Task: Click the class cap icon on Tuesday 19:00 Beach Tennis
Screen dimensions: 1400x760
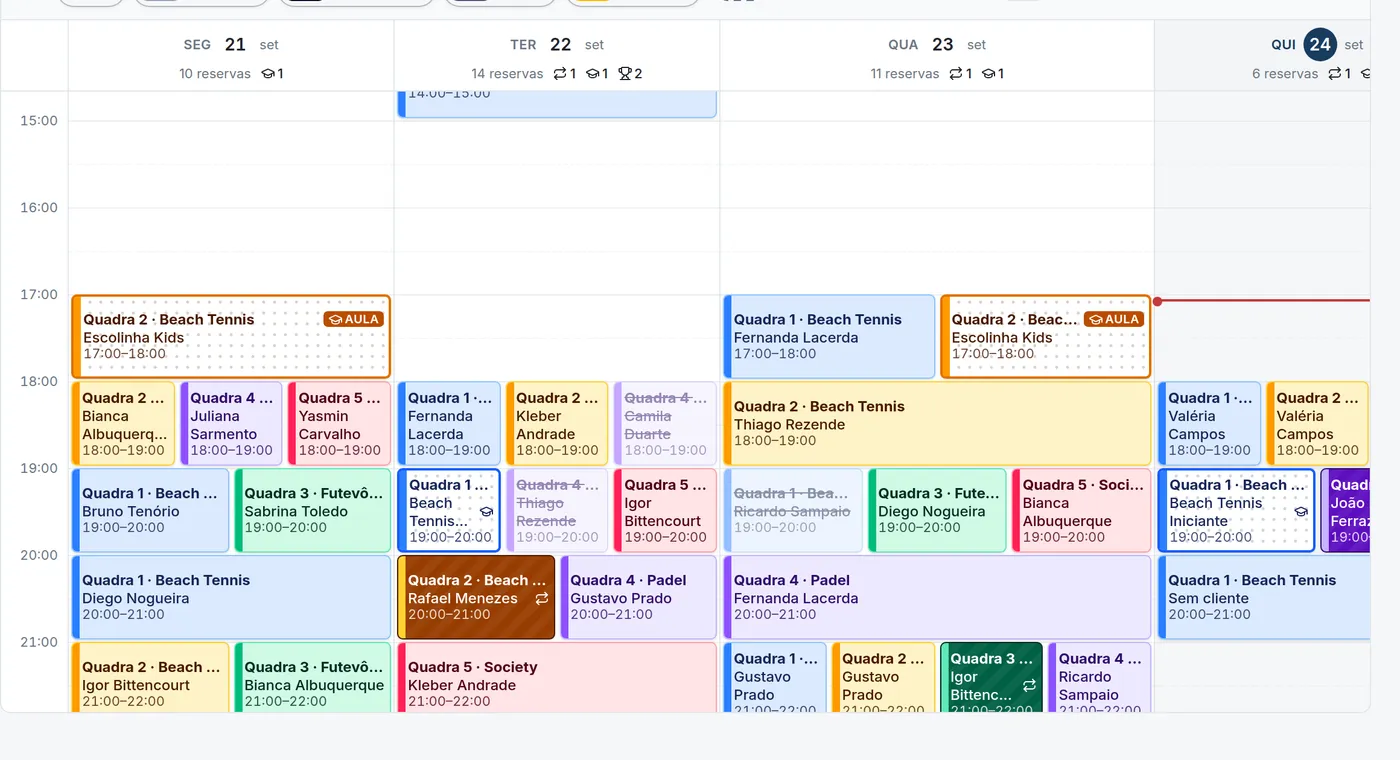Action: coord(486,511)
